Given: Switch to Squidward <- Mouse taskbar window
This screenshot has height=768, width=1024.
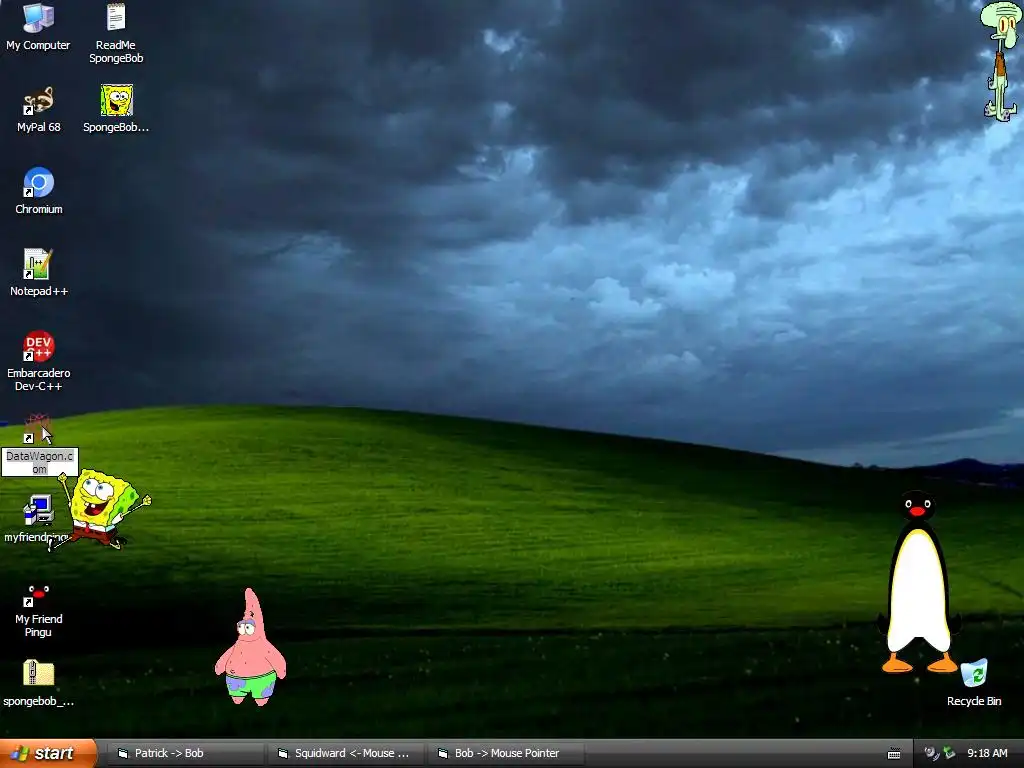Looking at the screenshot, I should tap(344, 754).
